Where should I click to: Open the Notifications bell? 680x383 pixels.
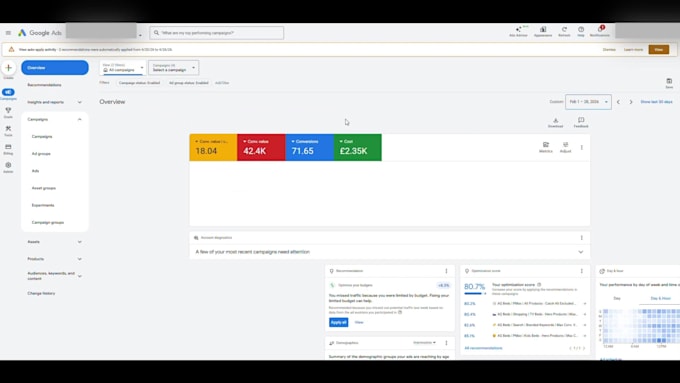[x=600, y=29]
